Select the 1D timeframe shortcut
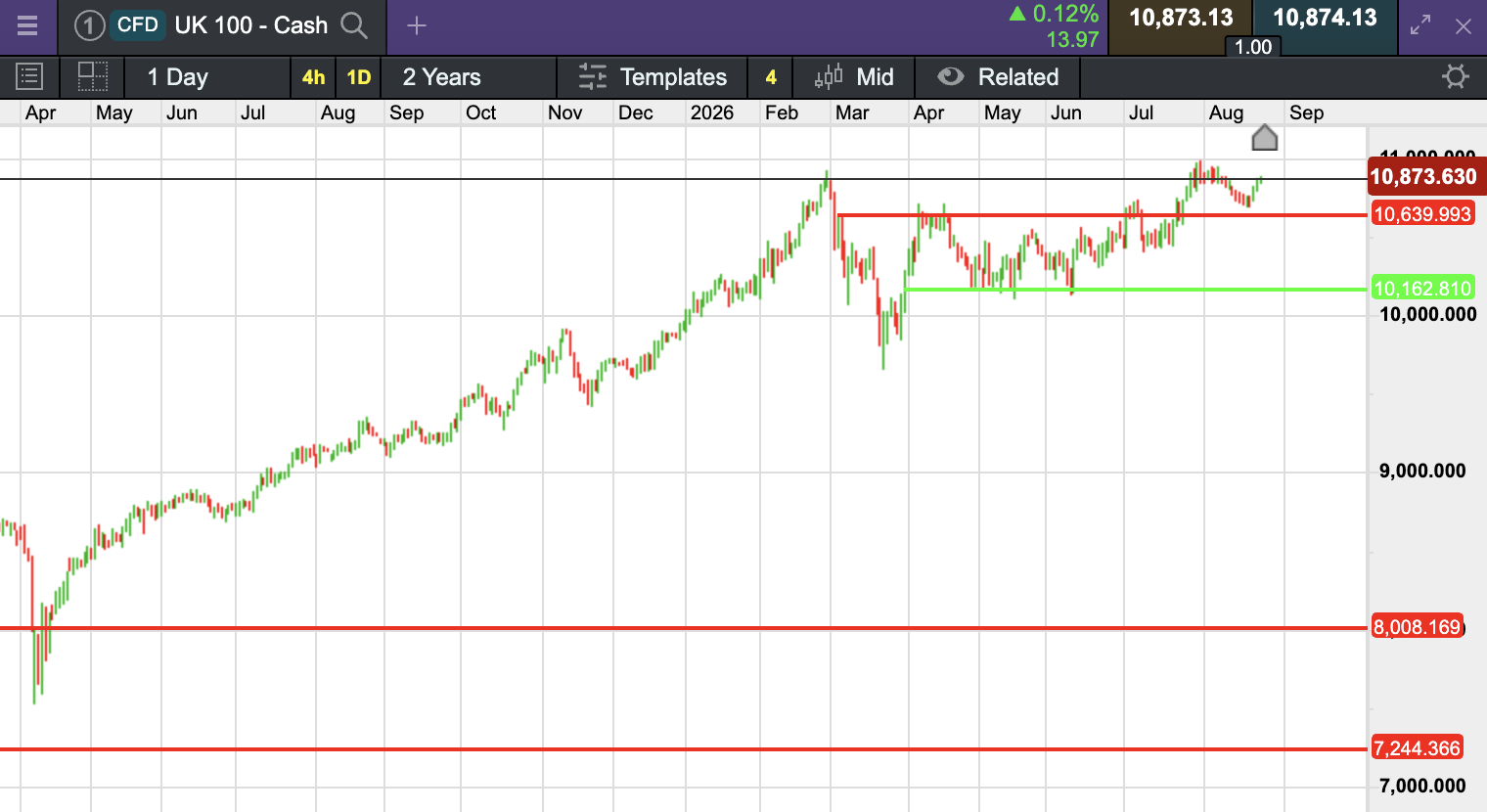The width and height of the screenshot is (1487, 812). point(359,77)
